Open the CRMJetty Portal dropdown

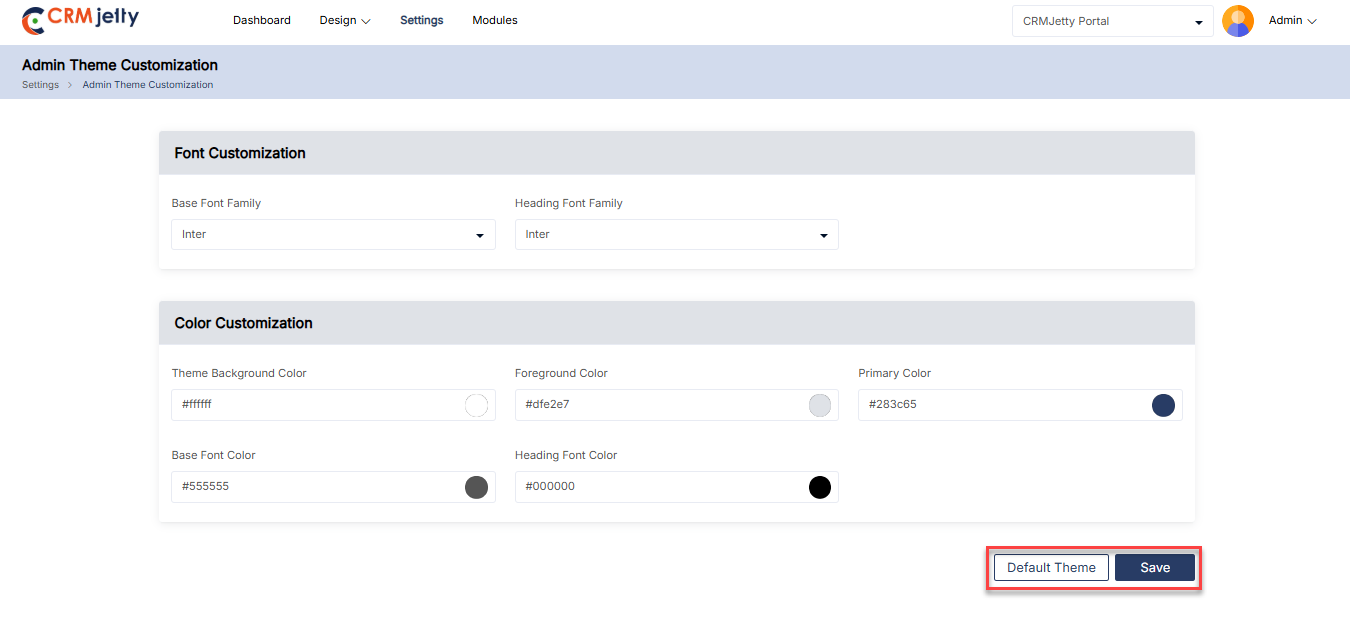(1112, 21)
